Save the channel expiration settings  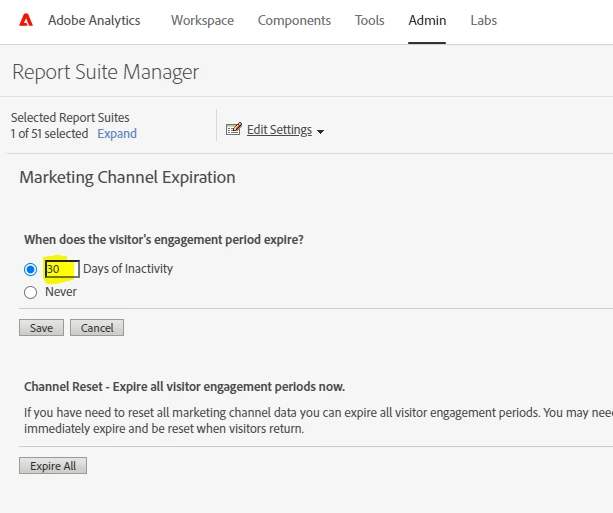pos(41,328)
